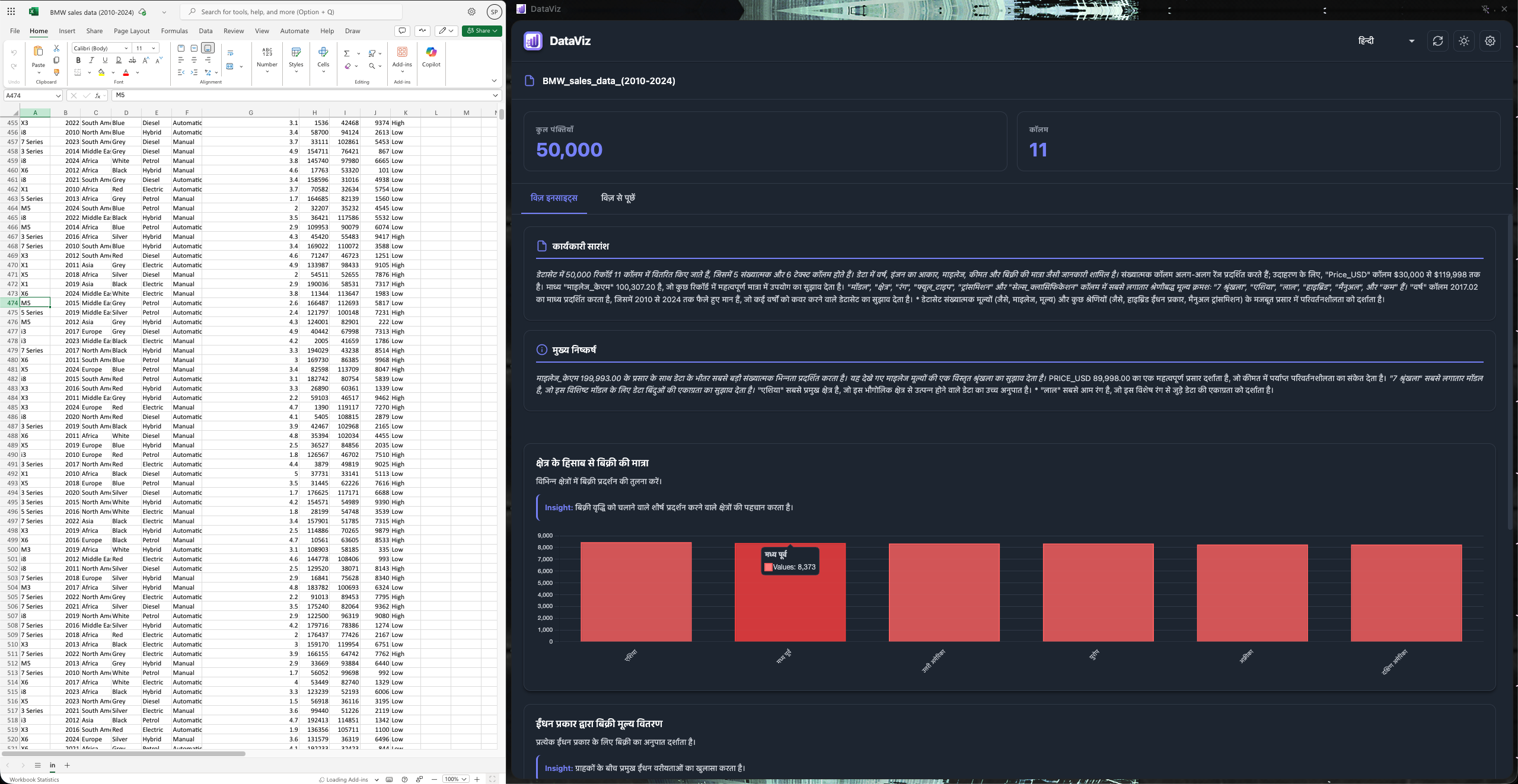This screenshot has height=784, width=1518.
Task: Toggle DataViz light/dark theme
Action: click(x=1463, y=41)
